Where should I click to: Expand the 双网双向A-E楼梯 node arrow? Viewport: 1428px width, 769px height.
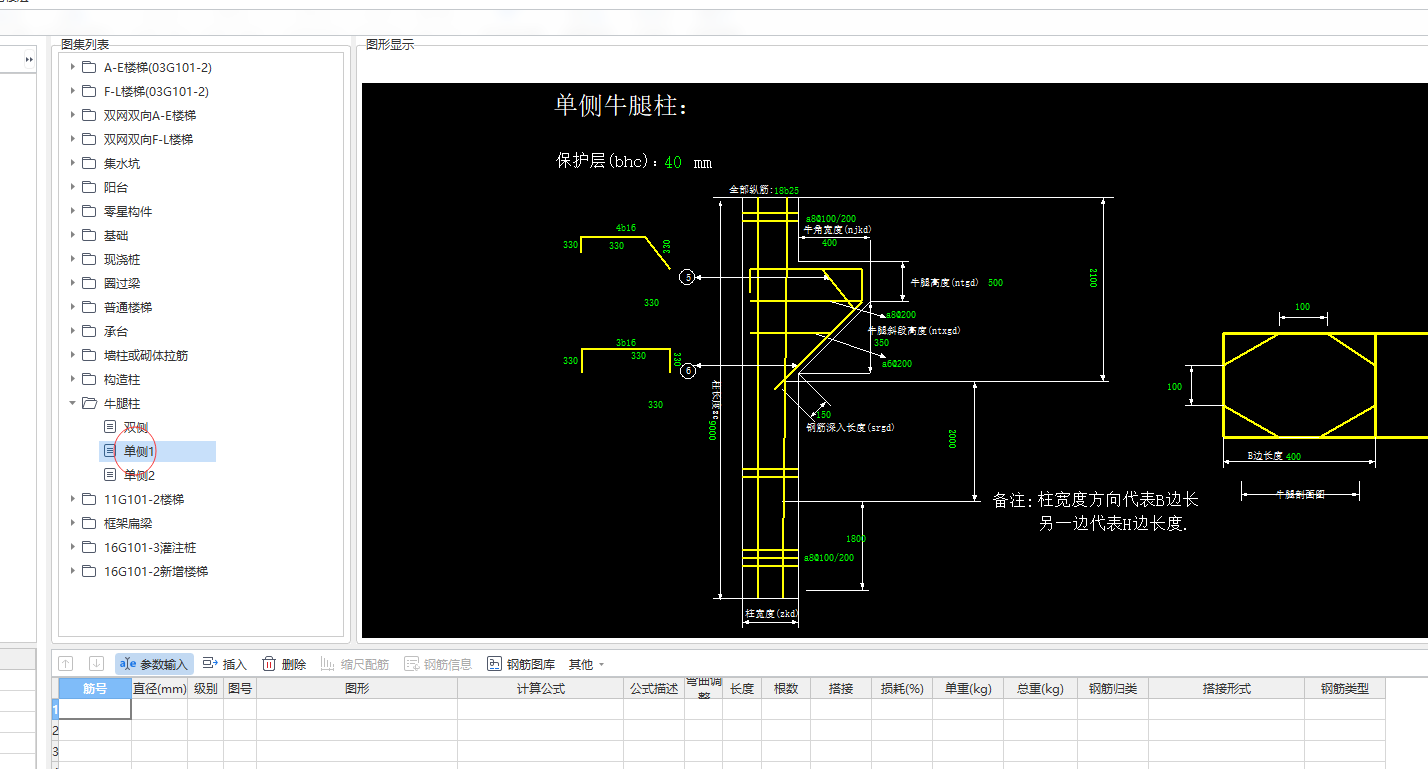point(72,115)
